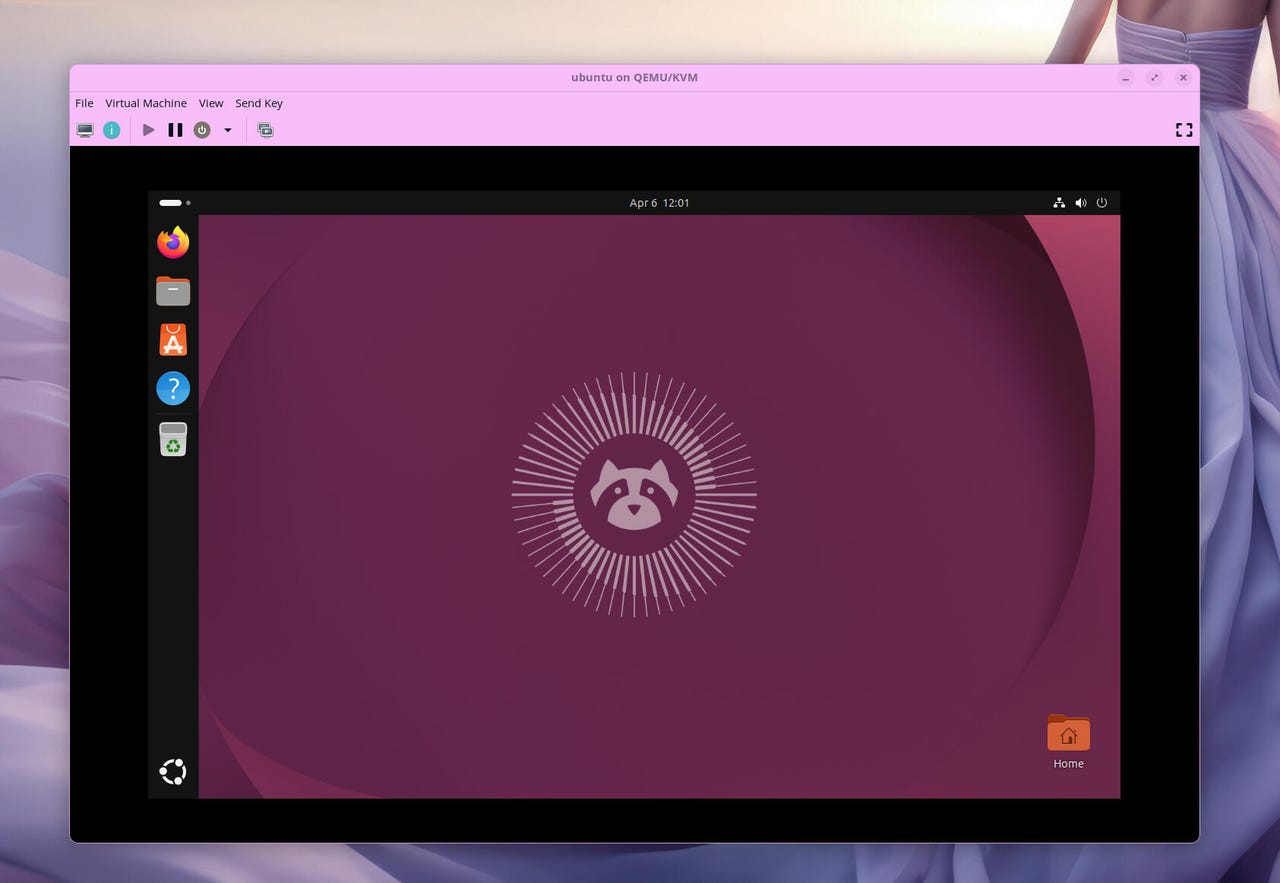Pause the virtual machine
1280x883 pixels.
[x=175, y=130]
